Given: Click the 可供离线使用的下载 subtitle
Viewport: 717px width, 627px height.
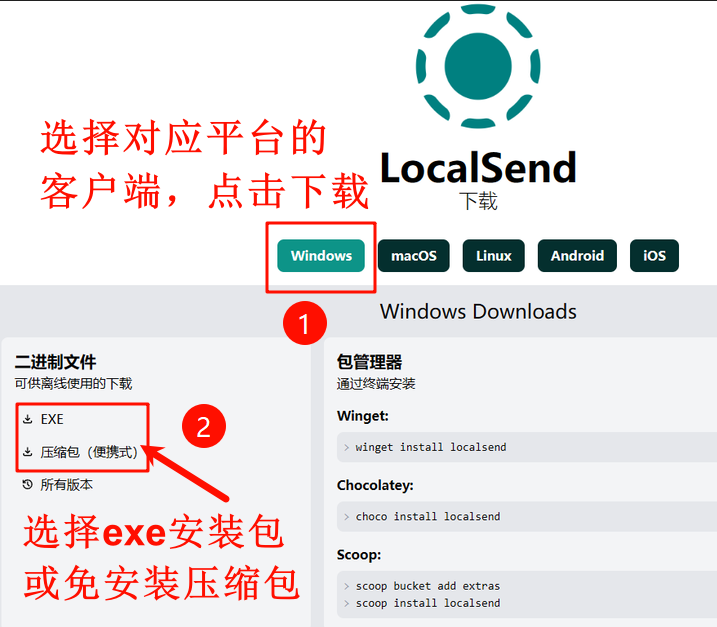Looking at the screenshot, I should pyautogui.click(x=73, y=384).
